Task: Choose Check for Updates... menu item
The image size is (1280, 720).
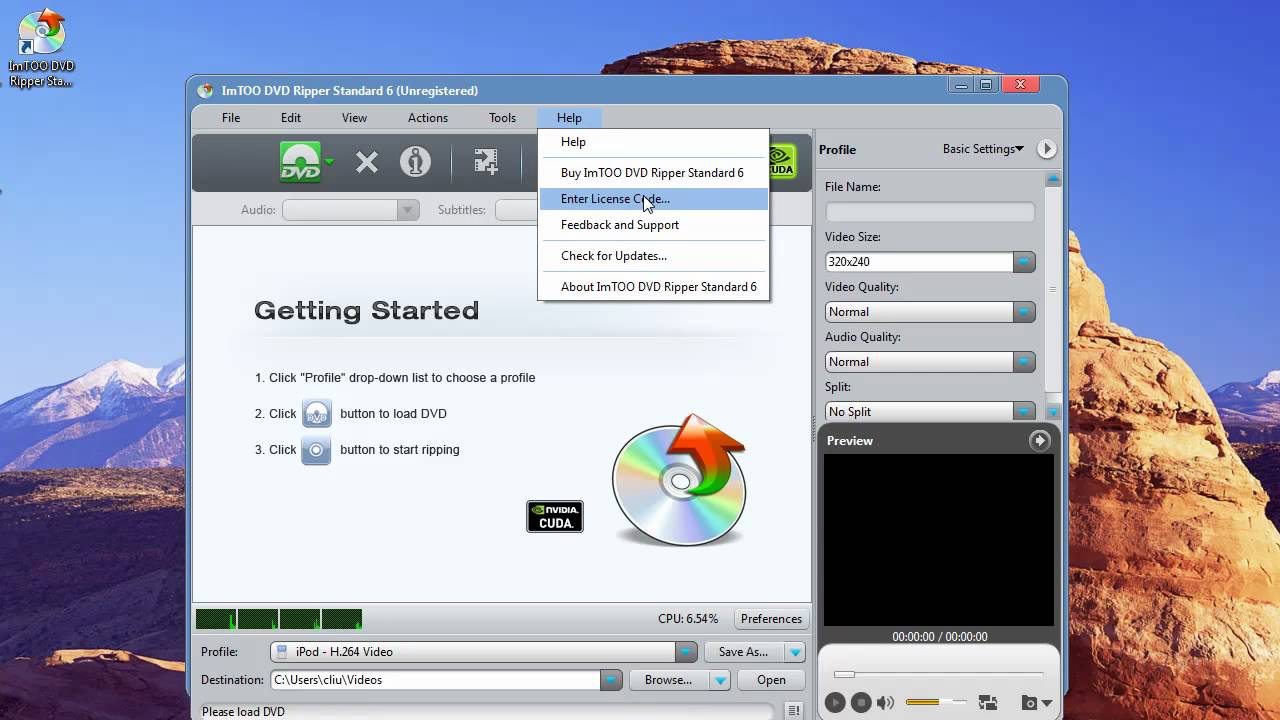Action: click(654, 256)
